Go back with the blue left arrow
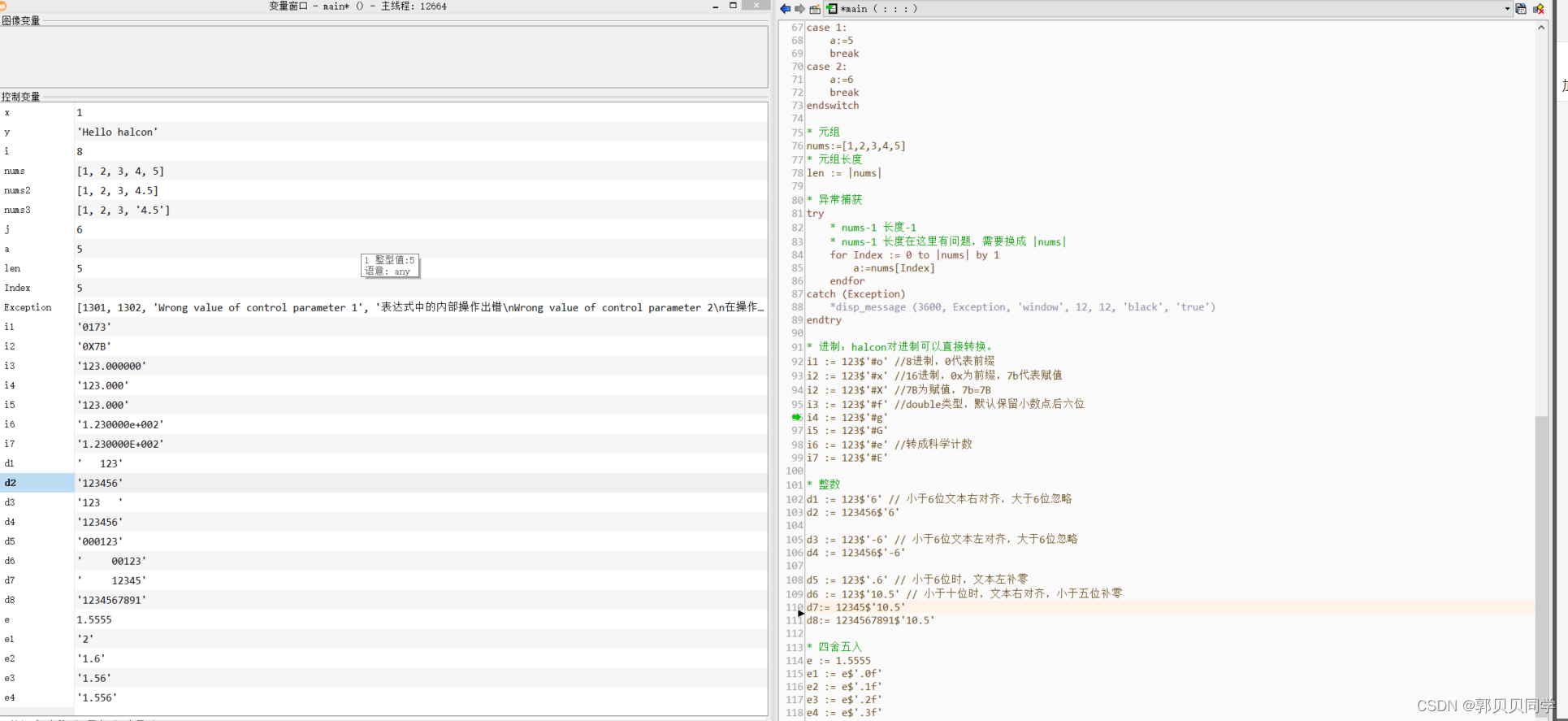1568x721 pixels. [x=785, y=8]
